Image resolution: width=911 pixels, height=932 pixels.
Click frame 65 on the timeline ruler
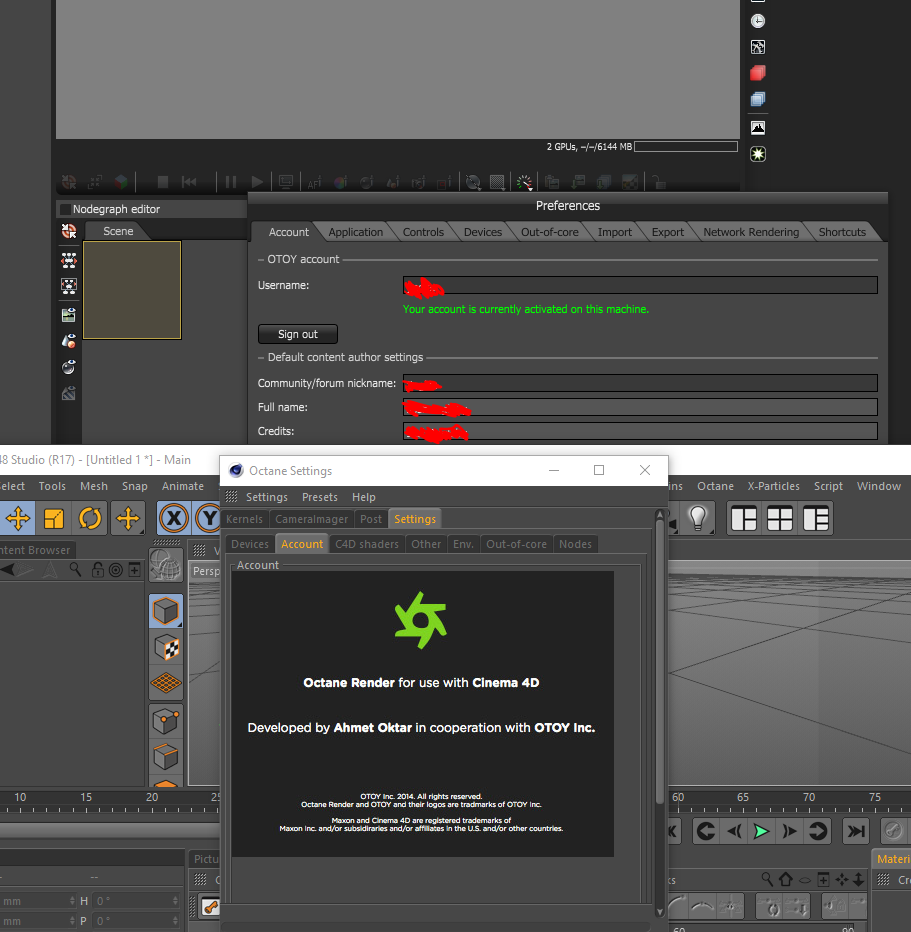(x=743, y=797)
